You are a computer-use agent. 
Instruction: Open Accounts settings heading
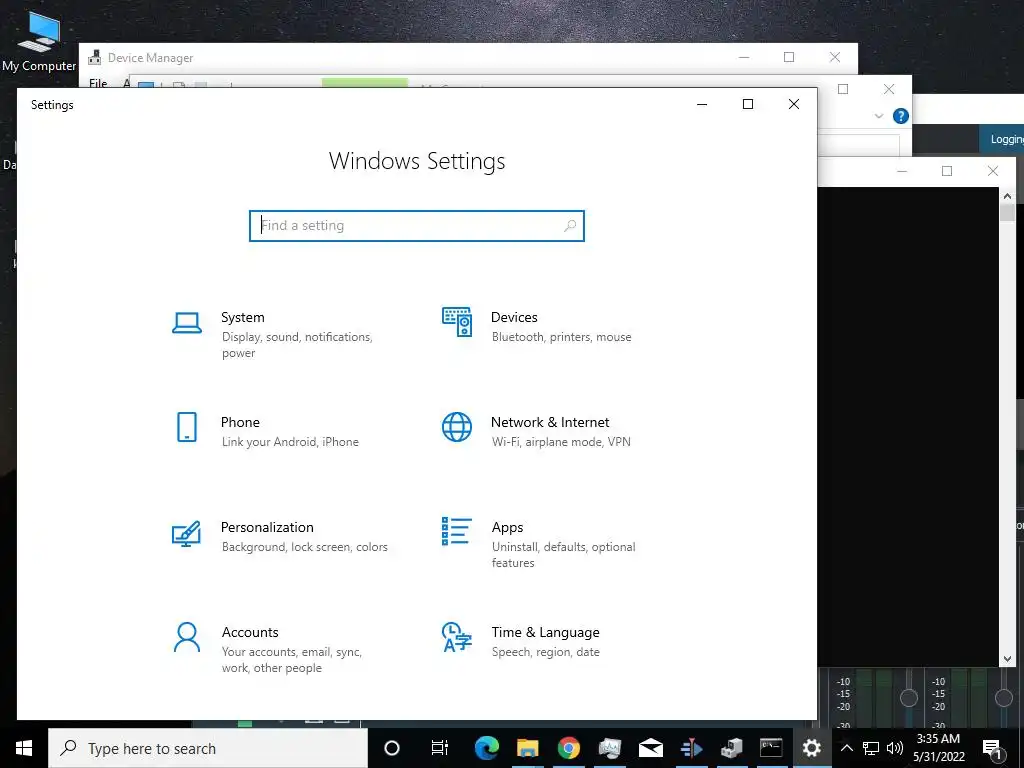point(250,632)
